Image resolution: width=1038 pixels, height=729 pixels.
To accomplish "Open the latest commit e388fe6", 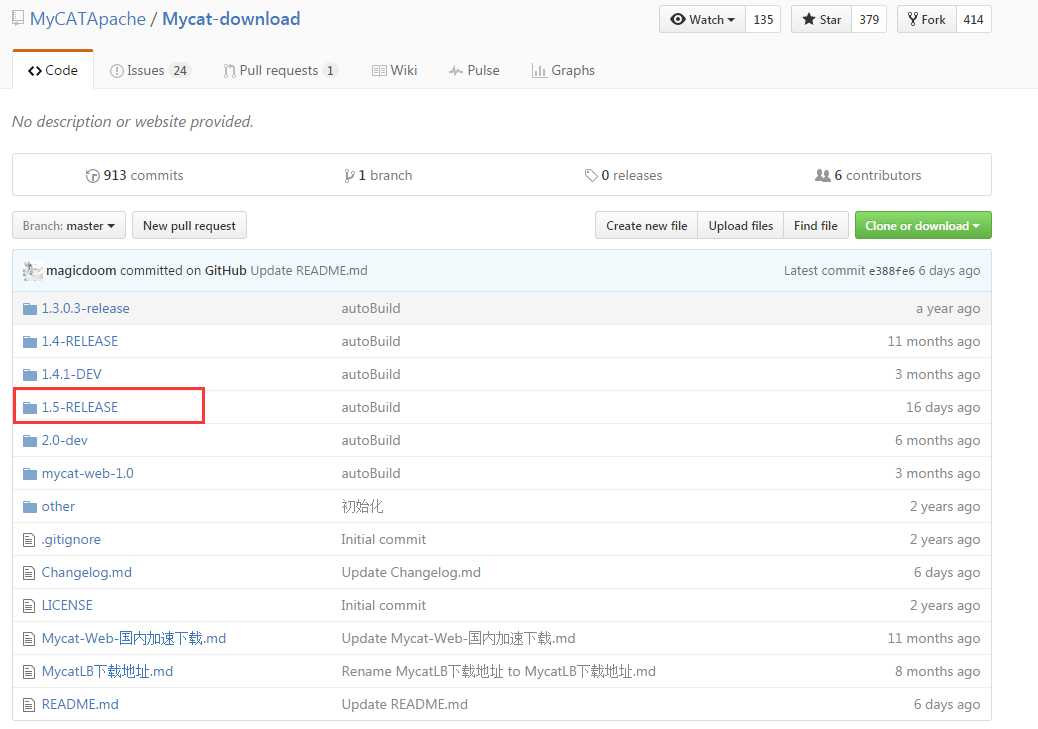I will coord(891,271).
